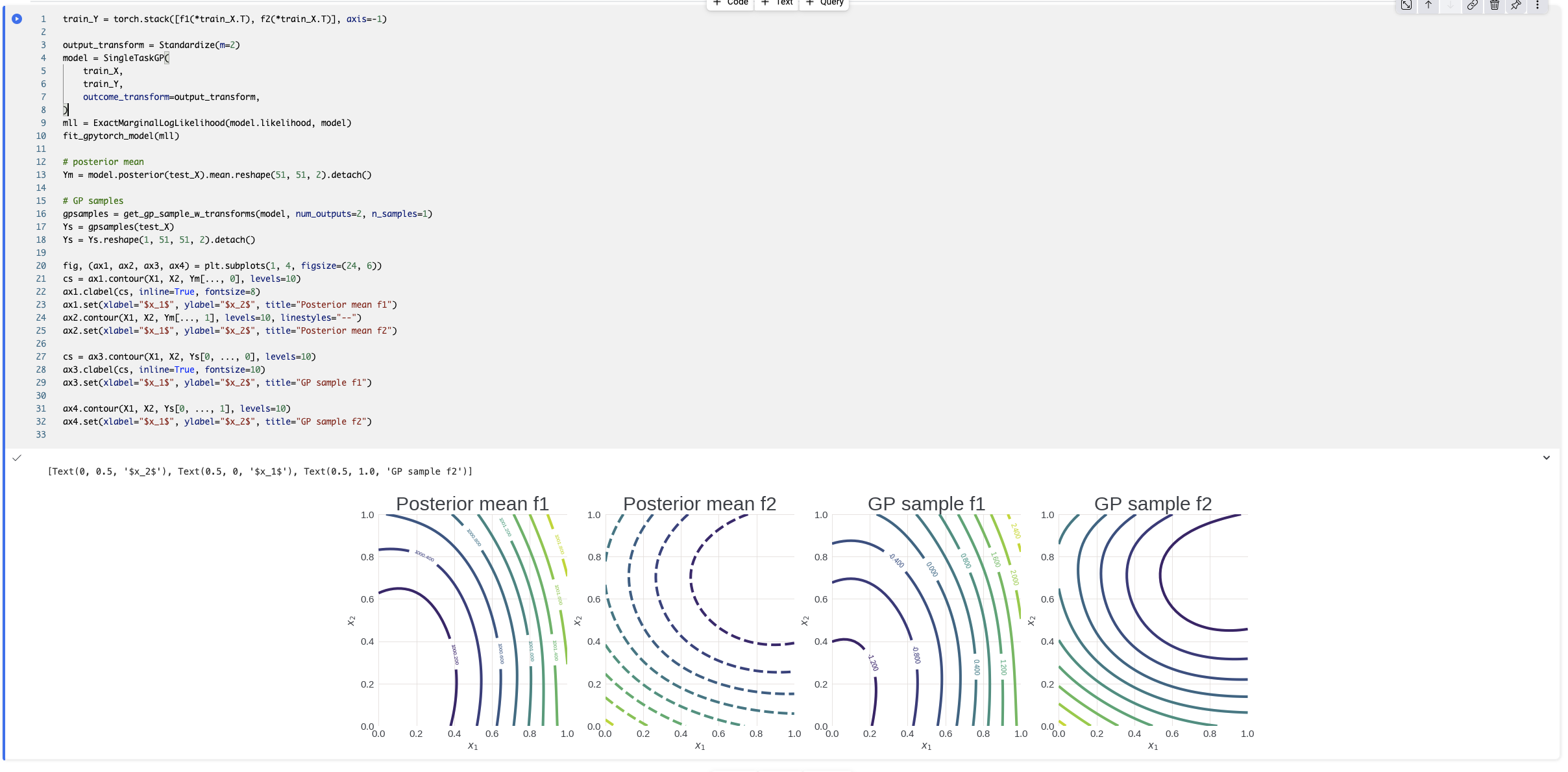Image resolution: width=1568 pixels, height=772 pixels.
Task: Expand the cell to full-screen view
Action: click(1406, 5)
